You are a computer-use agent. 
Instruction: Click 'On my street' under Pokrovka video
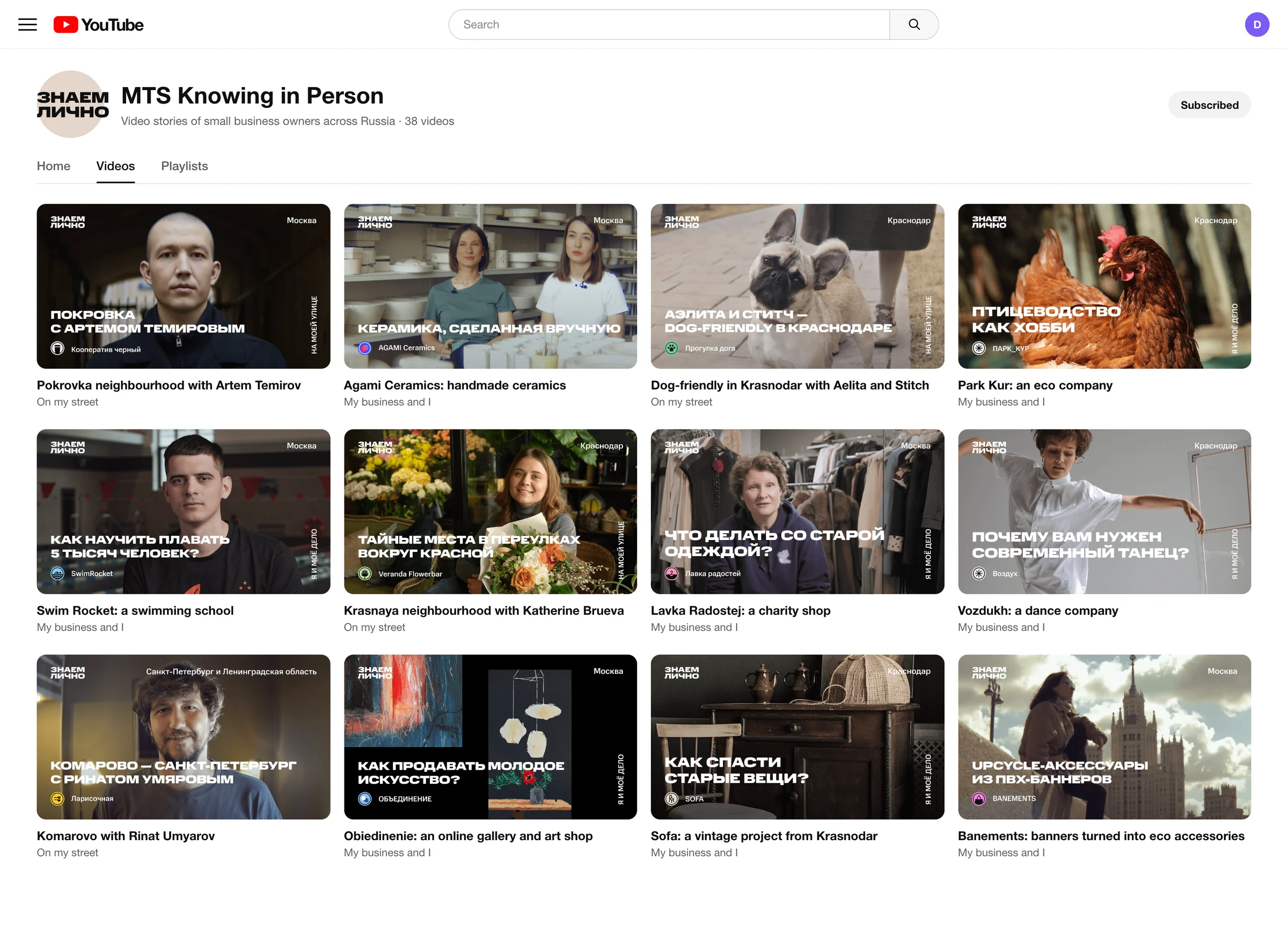68,402
